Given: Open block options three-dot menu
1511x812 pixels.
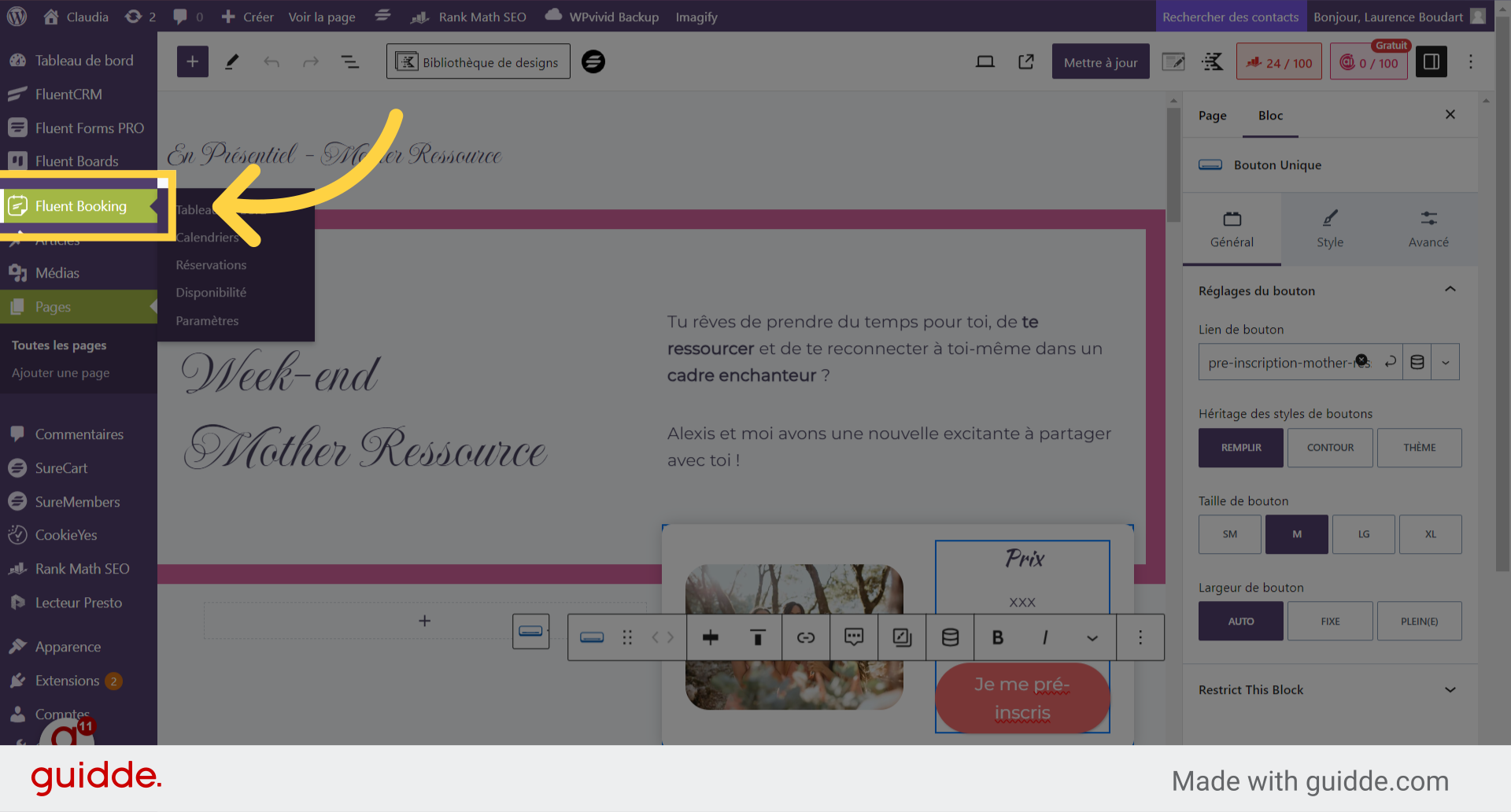Looking at the screenshot, I should pyautogui.click(x=1140, y=637).
